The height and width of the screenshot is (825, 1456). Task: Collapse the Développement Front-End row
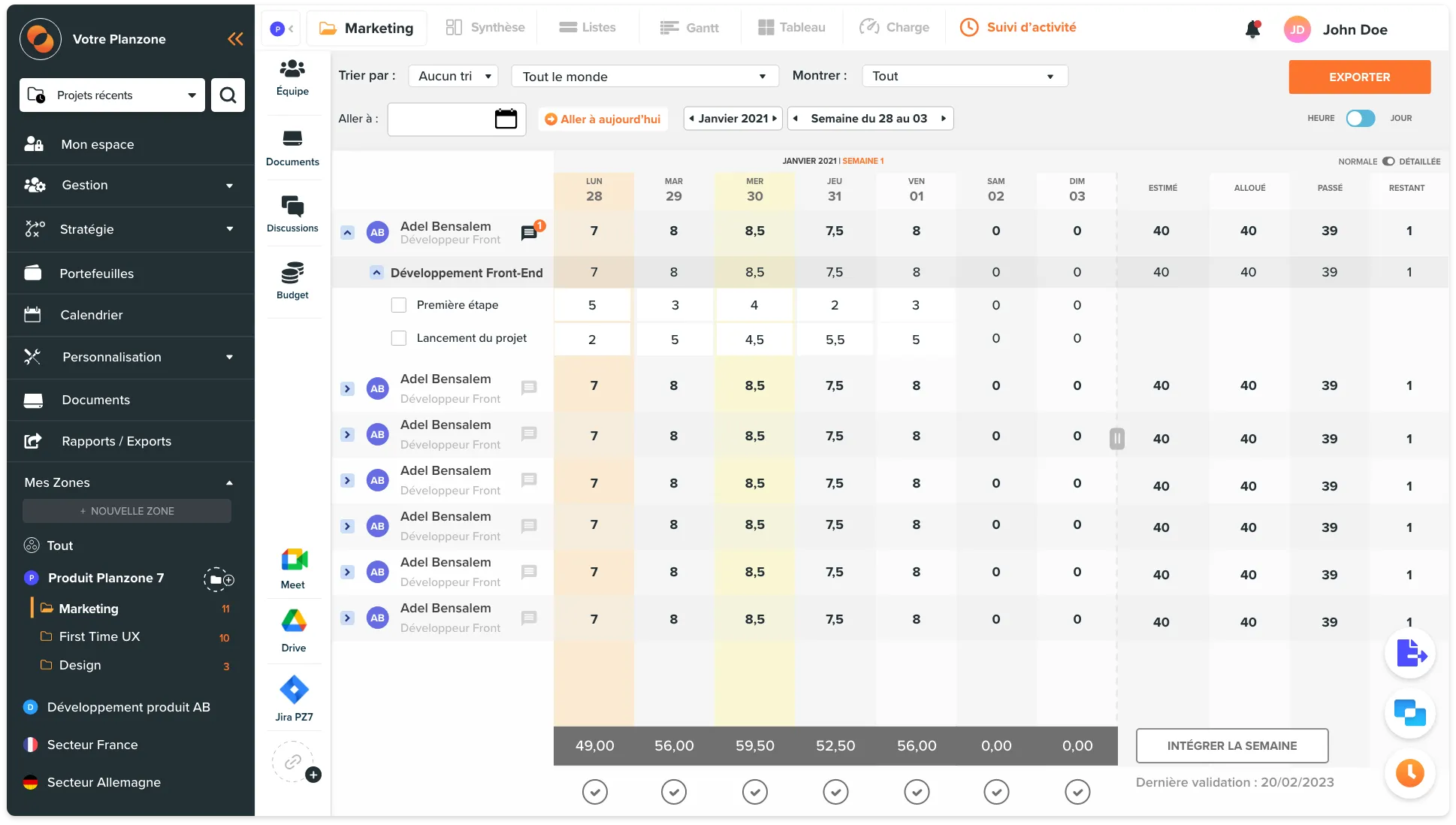click(376, 273)
